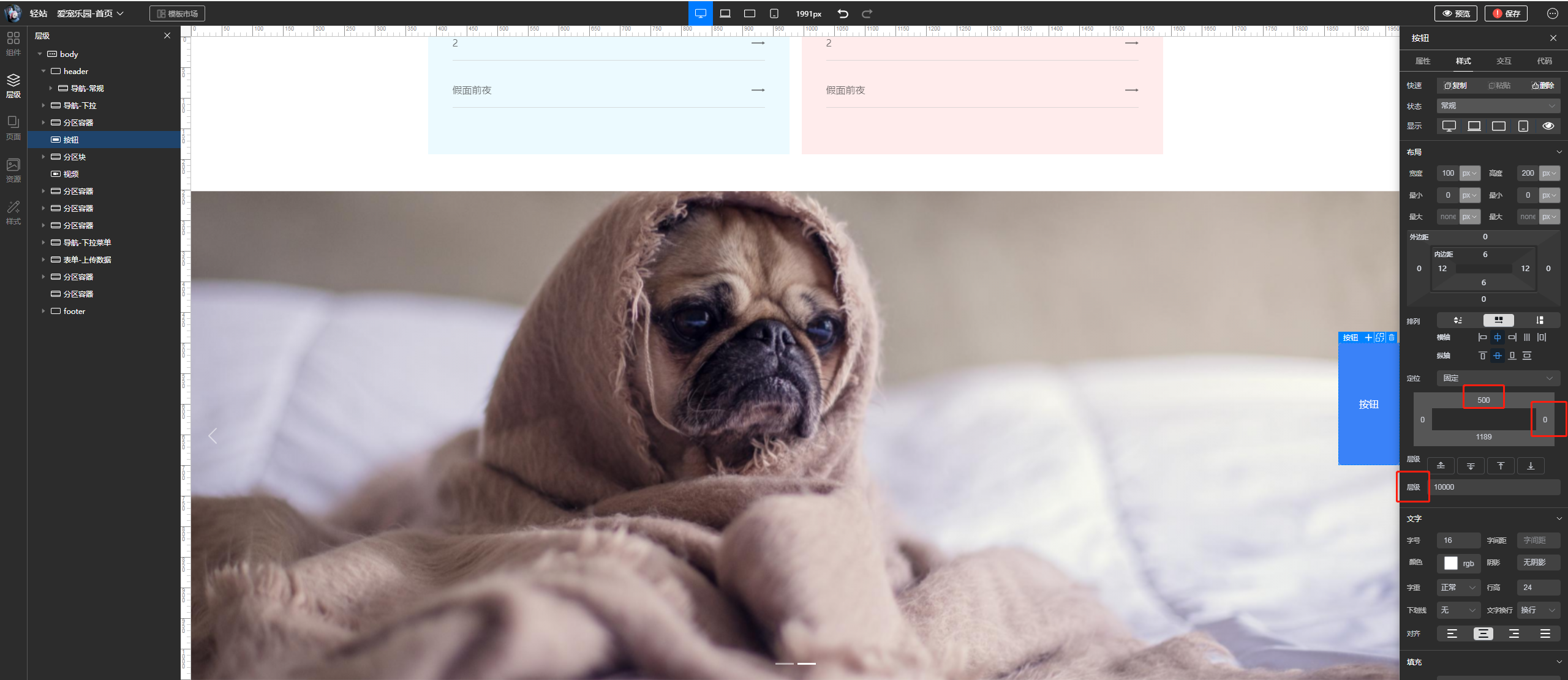Screen dimensions: 1568x680
Task: Redo the last undone edit
Action: coord(867,13)
